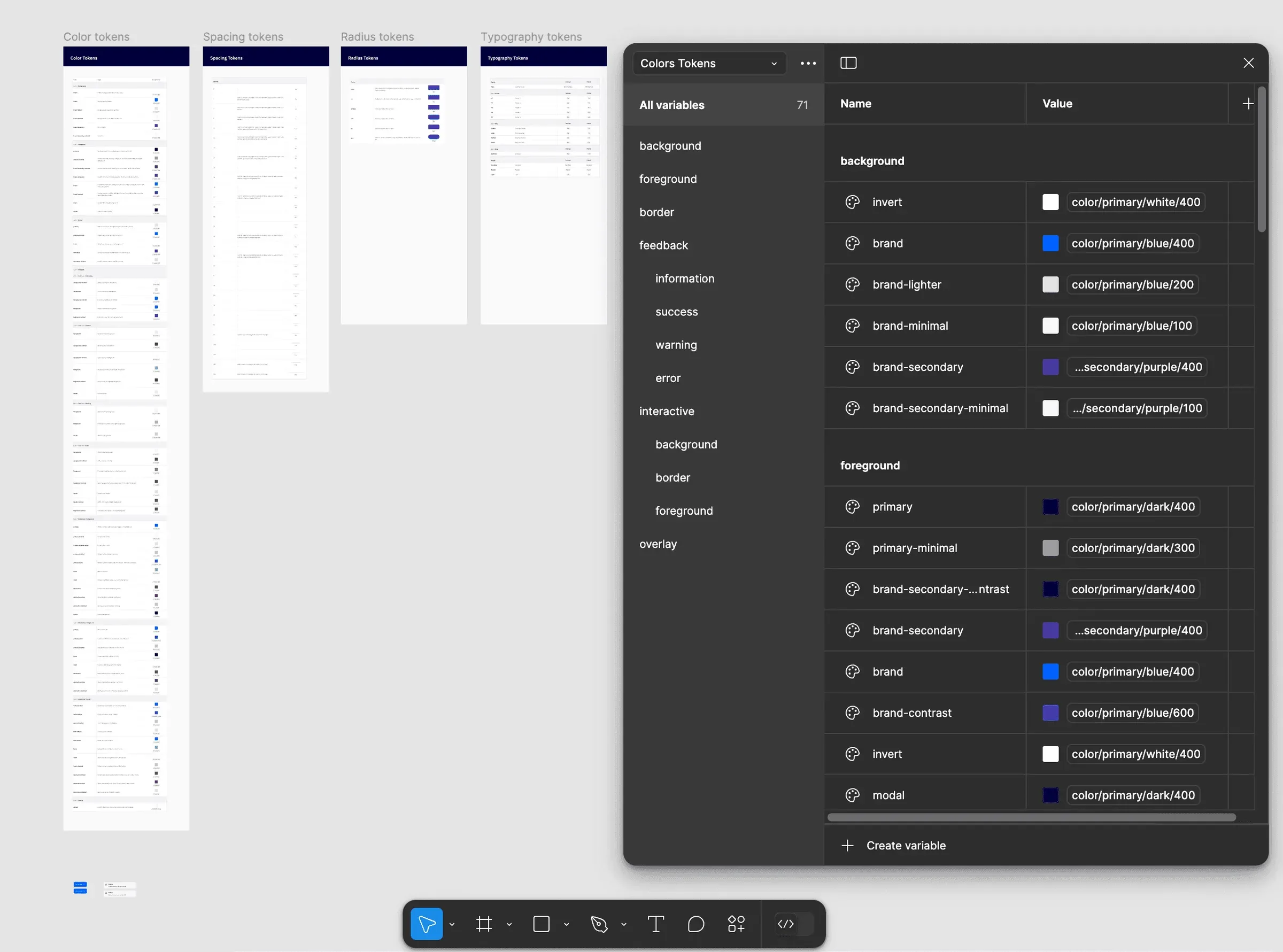Open the three-dot collection options menu

click(x=808, y=64)
